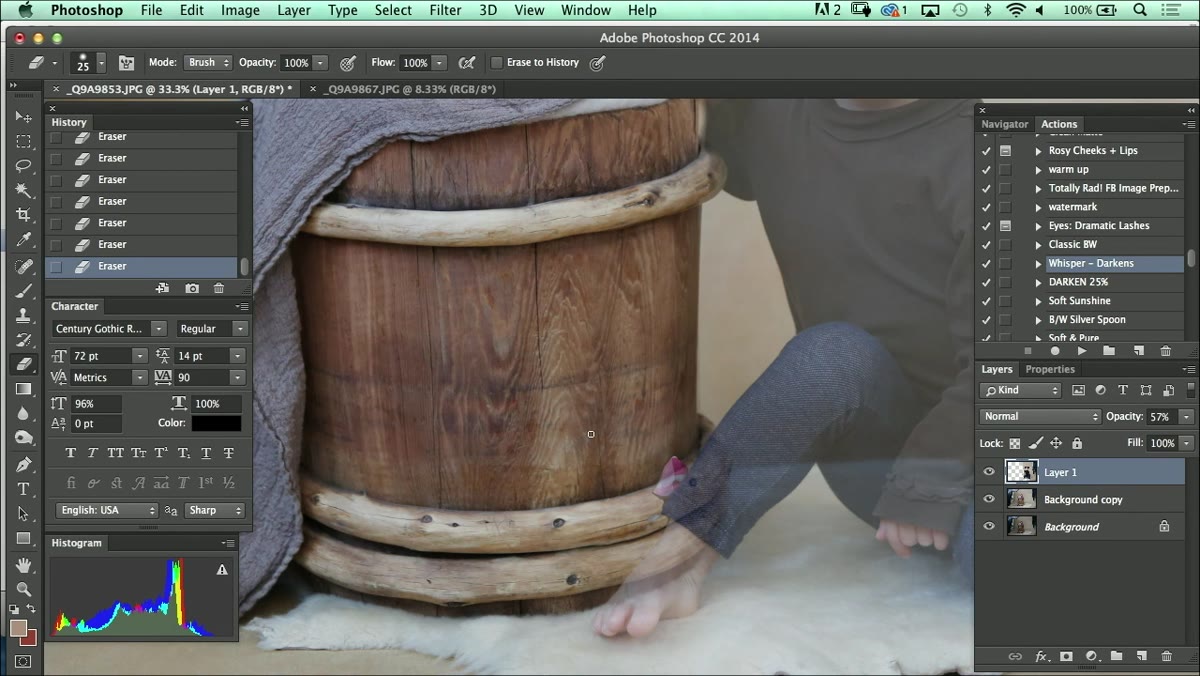The width and height of the screenshot is (1200, 676).
Task: Toggle dialog box for Rosy Cheeks + Lips
Action: click(x=1005, y=151)
